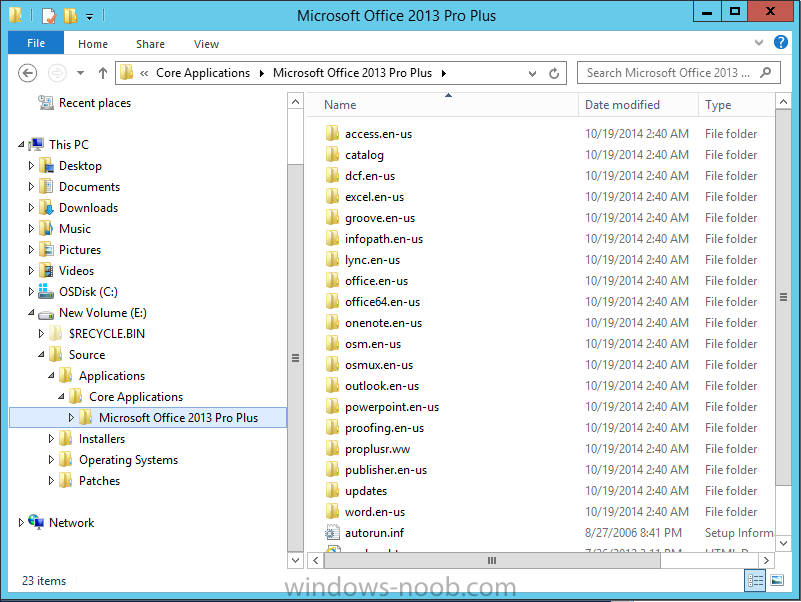This screenshot has width=801, height=602.
Task: Open the Share ribbon tab
Action: point(150,44)
